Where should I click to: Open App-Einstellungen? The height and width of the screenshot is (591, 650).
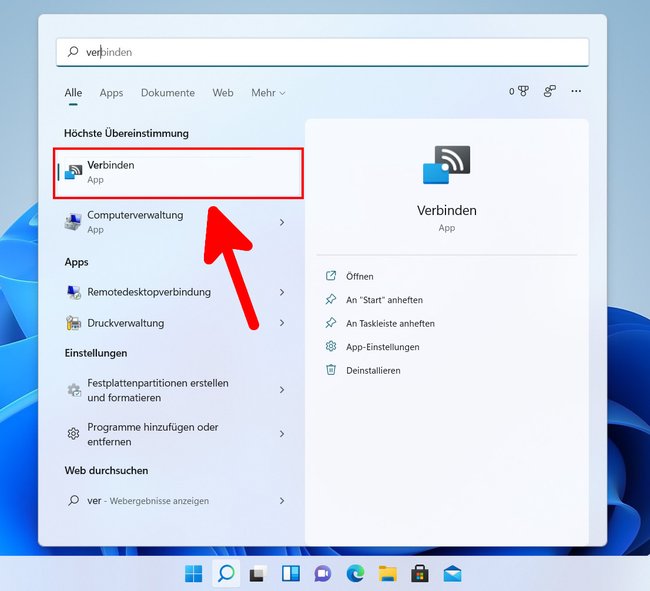[x=383, y=347]
